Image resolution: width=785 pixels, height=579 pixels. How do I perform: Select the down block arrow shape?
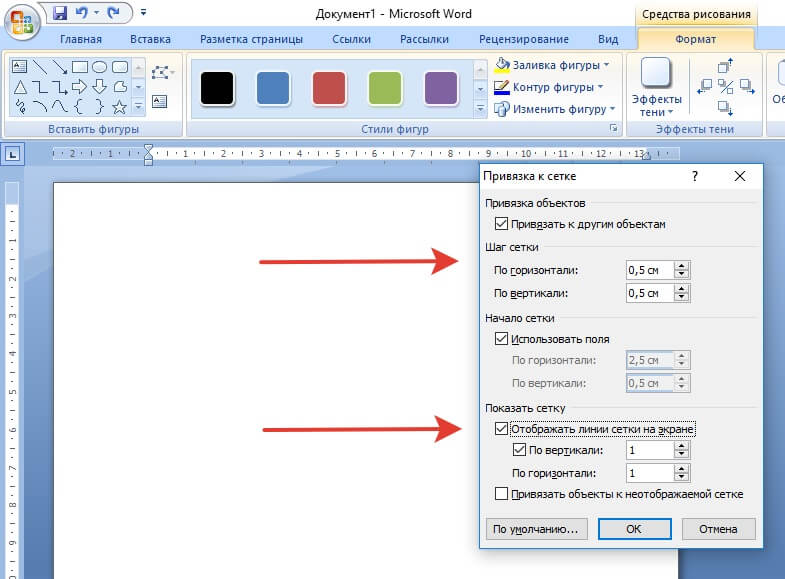100,87
